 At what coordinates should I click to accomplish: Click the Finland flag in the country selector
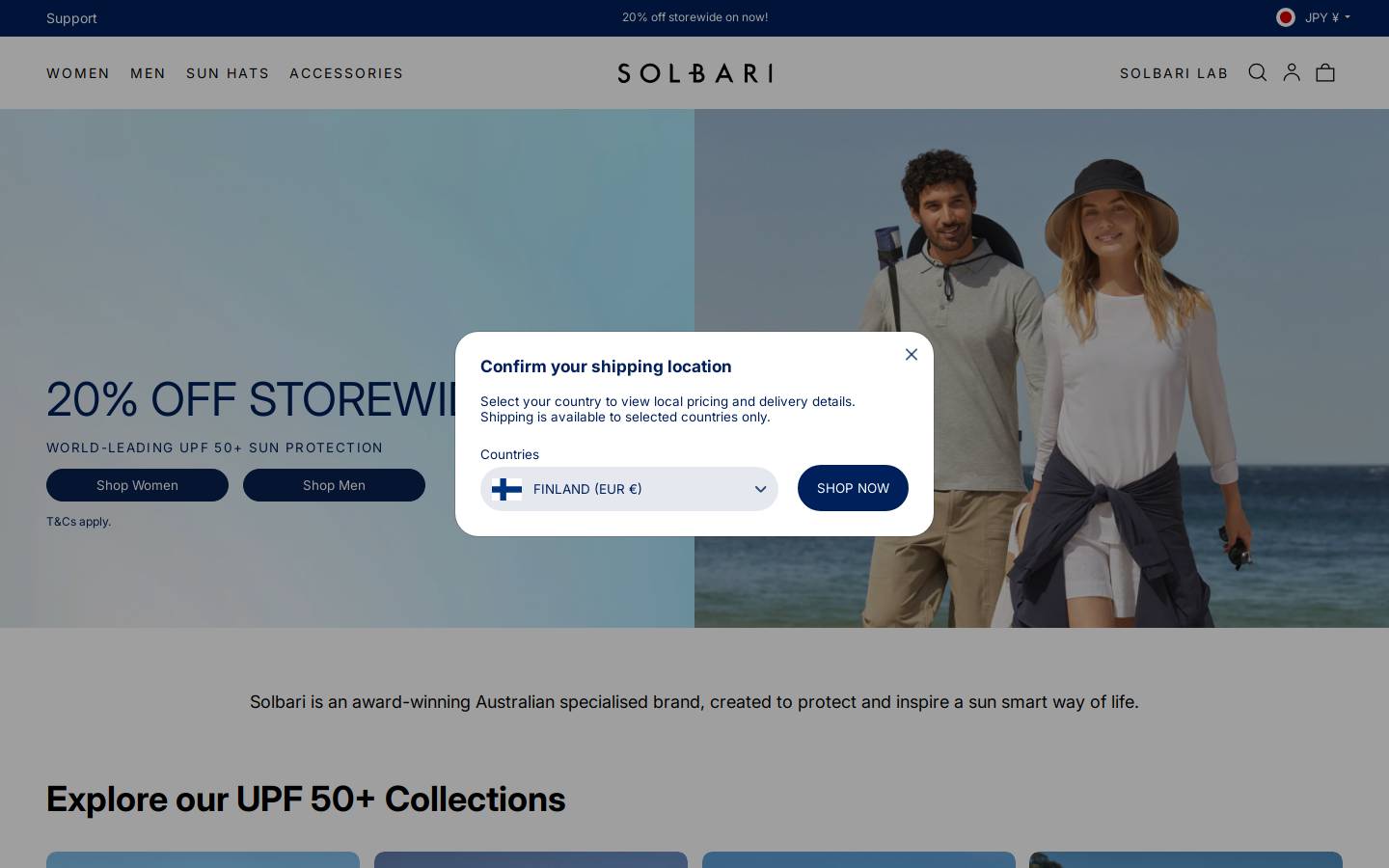pyautogui.click(x=506, y=489)
